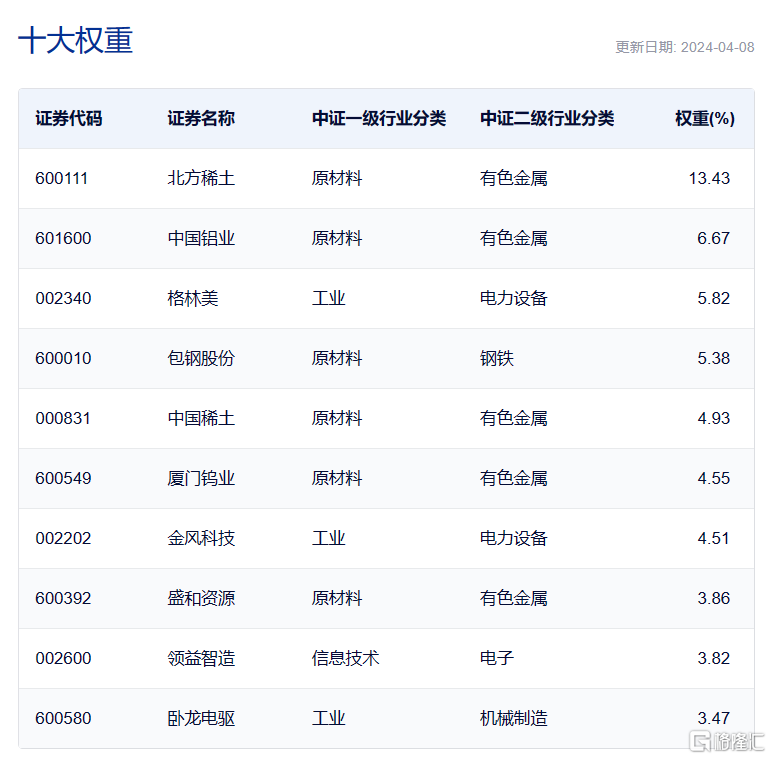This screenshot has width=772, height=760.
Task: Select stock code 002340
Action: pyautogui.click(x=63, y=298)
